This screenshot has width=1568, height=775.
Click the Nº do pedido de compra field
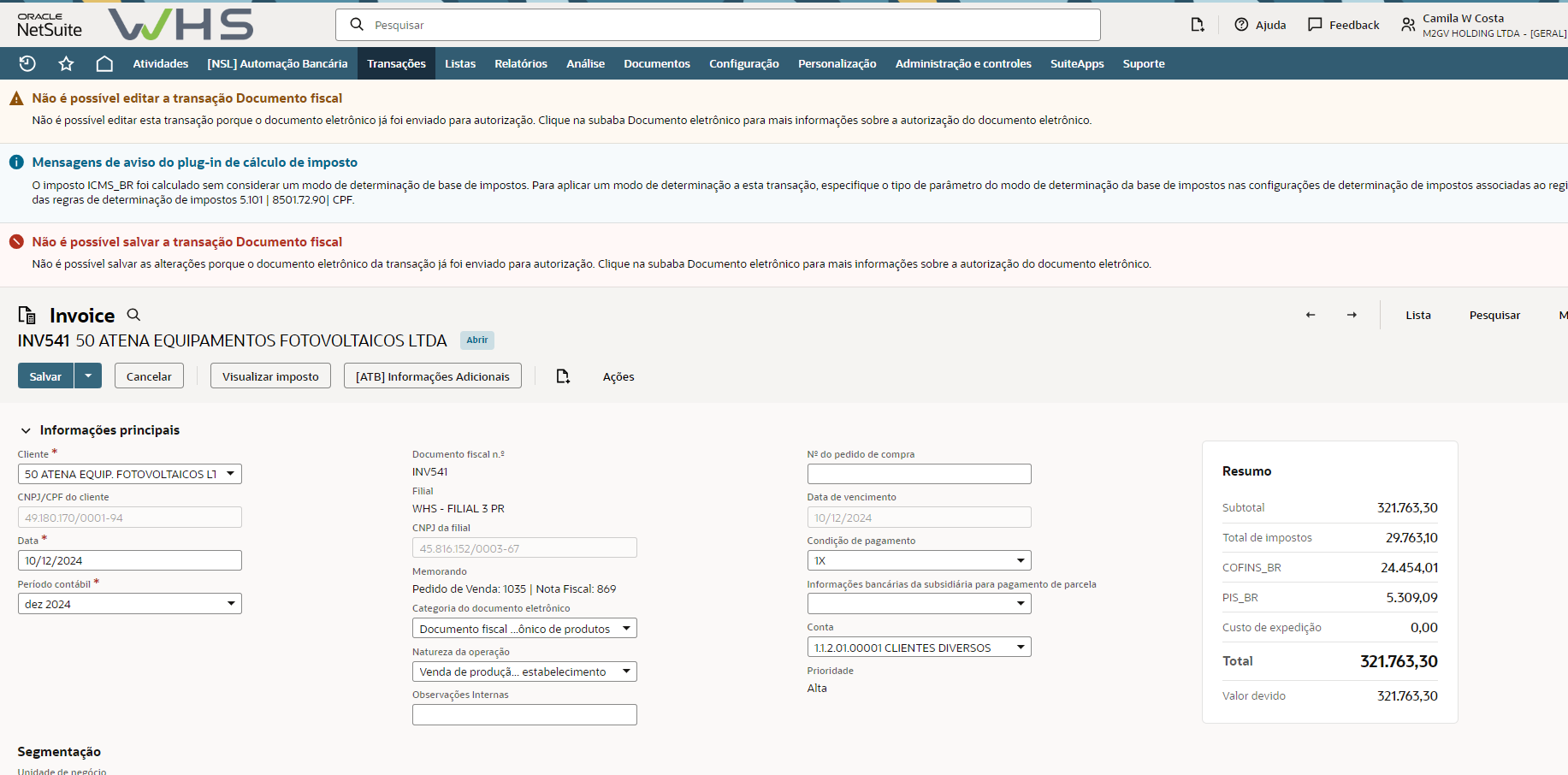[919, 474]
